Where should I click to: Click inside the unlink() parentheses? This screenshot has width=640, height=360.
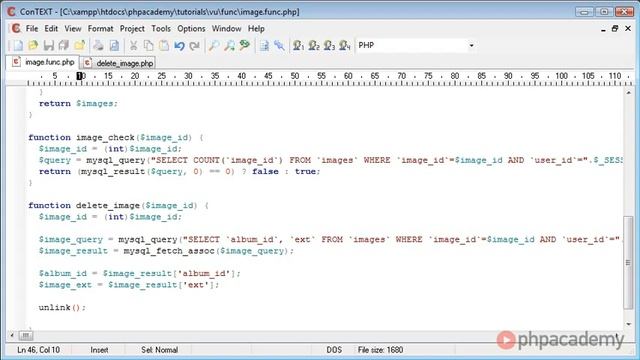76,308
